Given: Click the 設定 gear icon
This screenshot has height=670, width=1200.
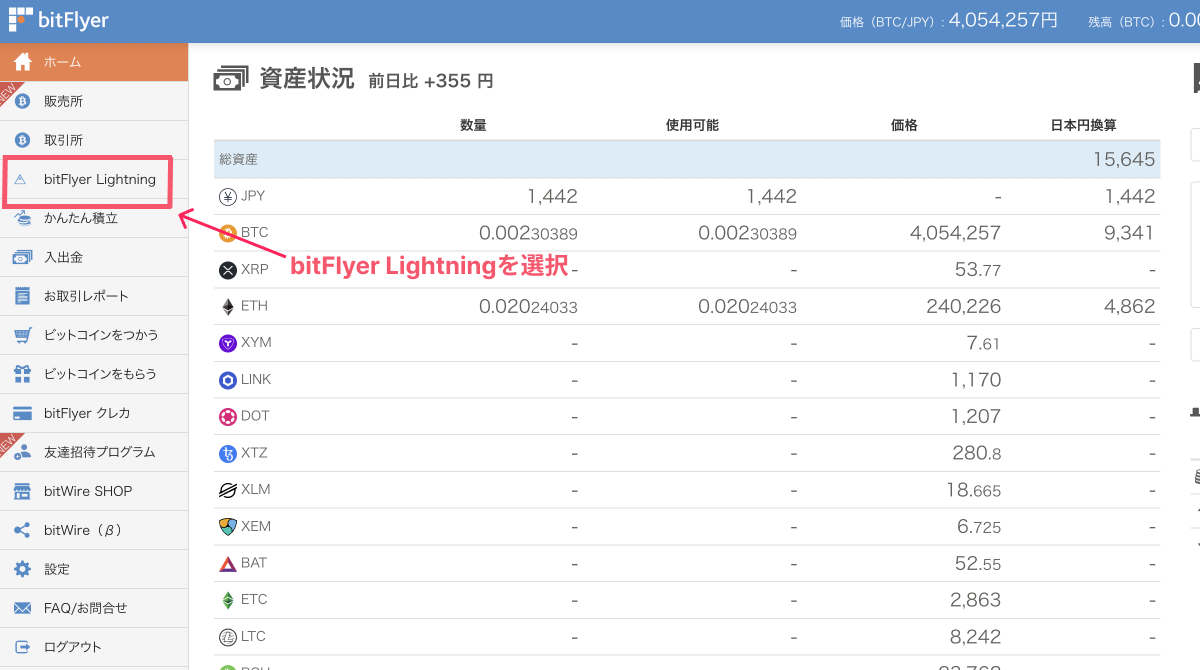Looking at the screenshot, I should point(22,569).
